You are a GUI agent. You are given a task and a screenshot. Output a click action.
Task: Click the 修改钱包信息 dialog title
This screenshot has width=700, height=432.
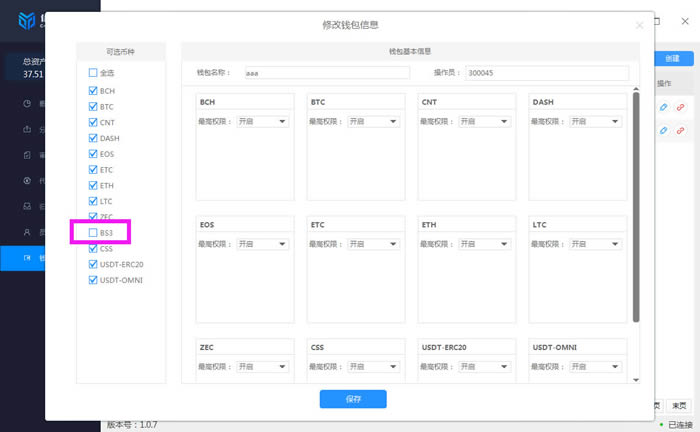coord(350,25)
